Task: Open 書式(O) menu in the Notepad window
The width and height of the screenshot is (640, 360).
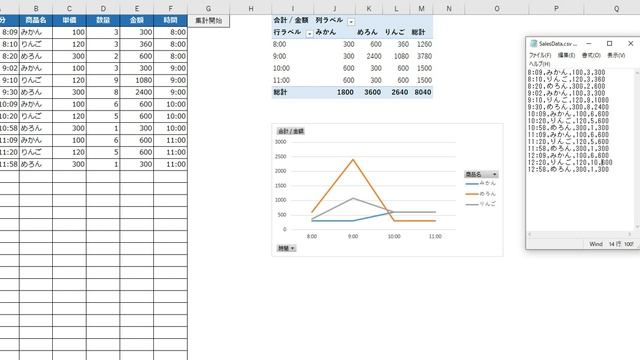Action: (591, 55)
